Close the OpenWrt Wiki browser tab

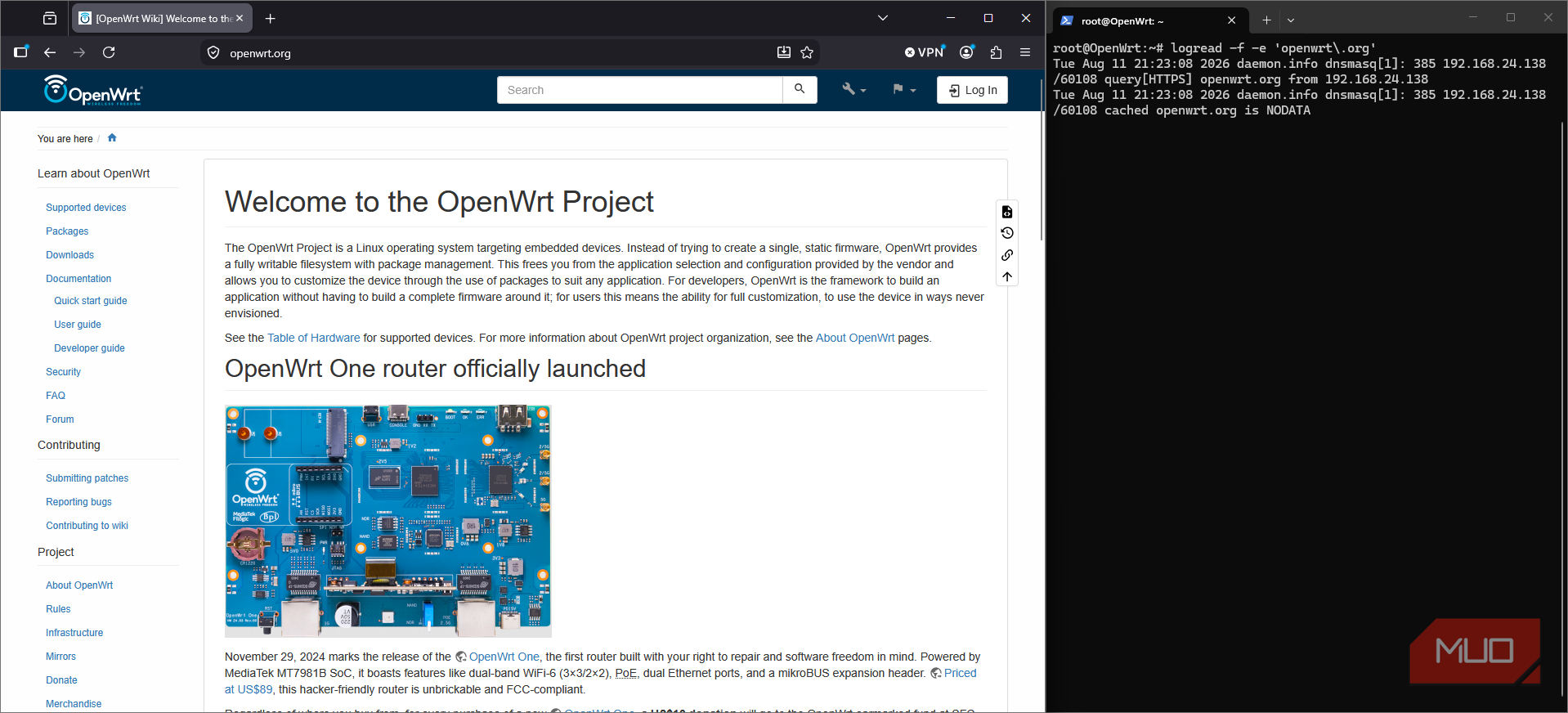[x=240, y=18]
